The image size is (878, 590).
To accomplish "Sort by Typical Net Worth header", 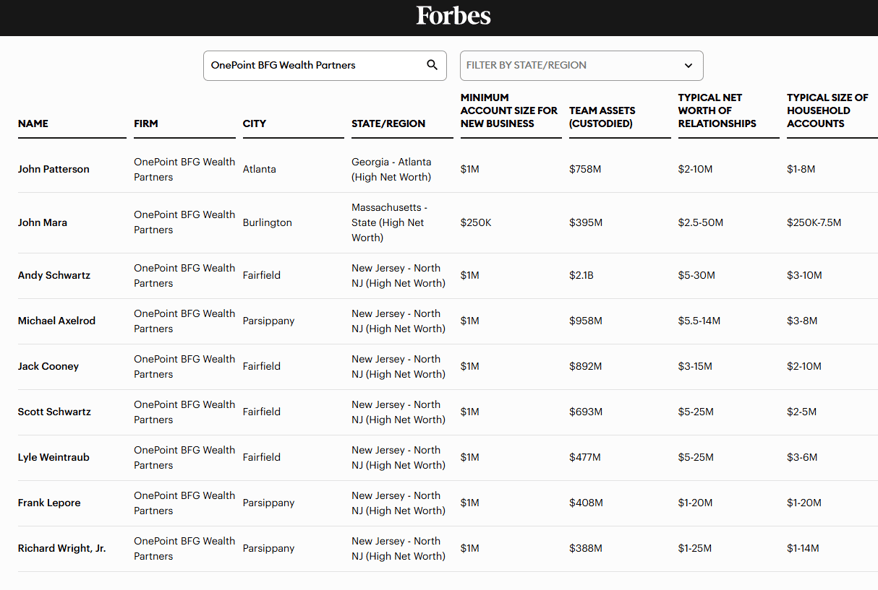I will click(716, 111).
